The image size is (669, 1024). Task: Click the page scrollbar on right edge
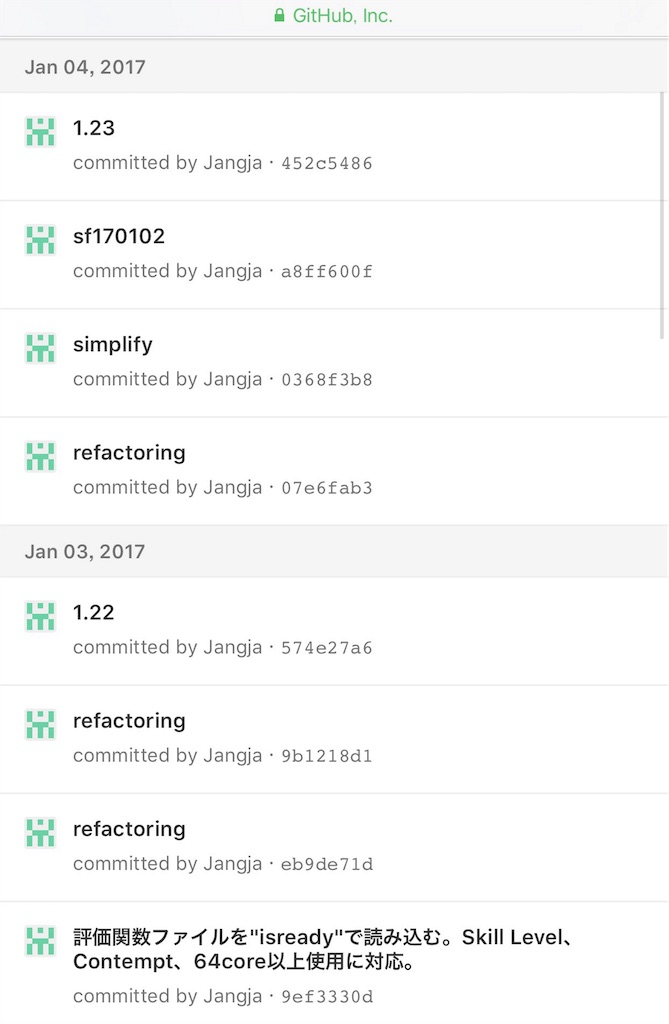point(662,216)
